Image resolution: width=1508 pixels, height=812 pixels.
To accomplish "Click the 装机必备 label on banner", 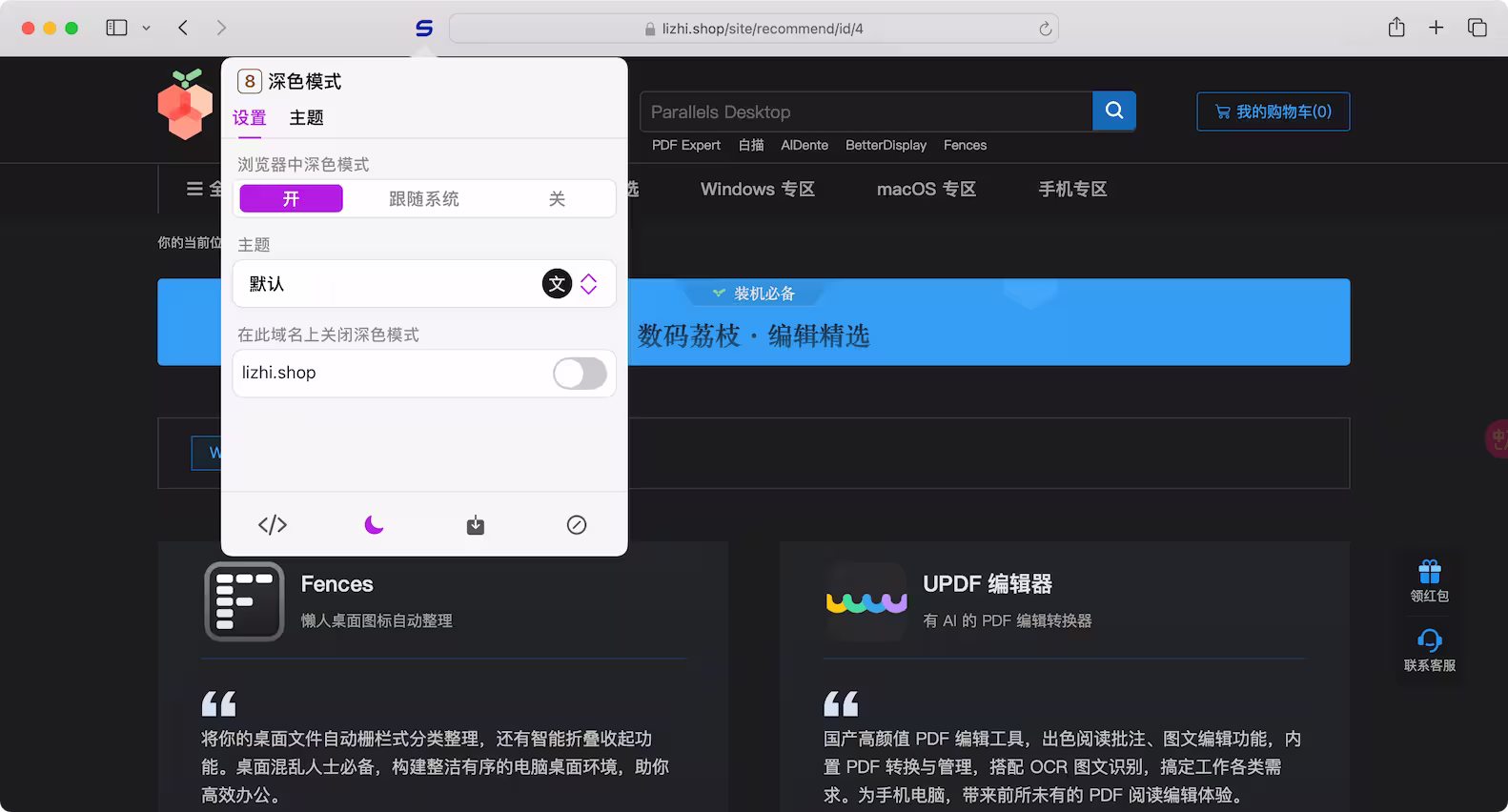I will click(764, 294).
